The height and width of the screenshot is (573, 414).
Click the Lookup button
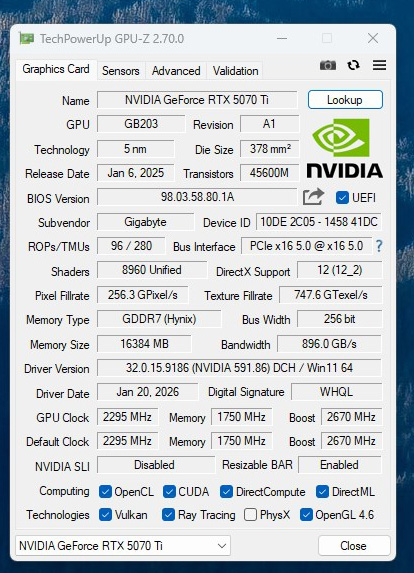tap(345, 100)
